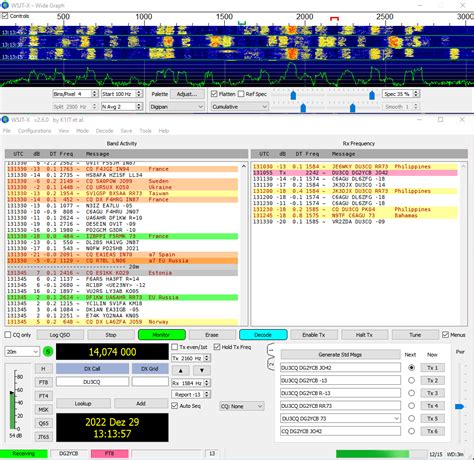The image size is (474, 460).
Task: Switch to JT65 mode button
Action: pos(43,437)
